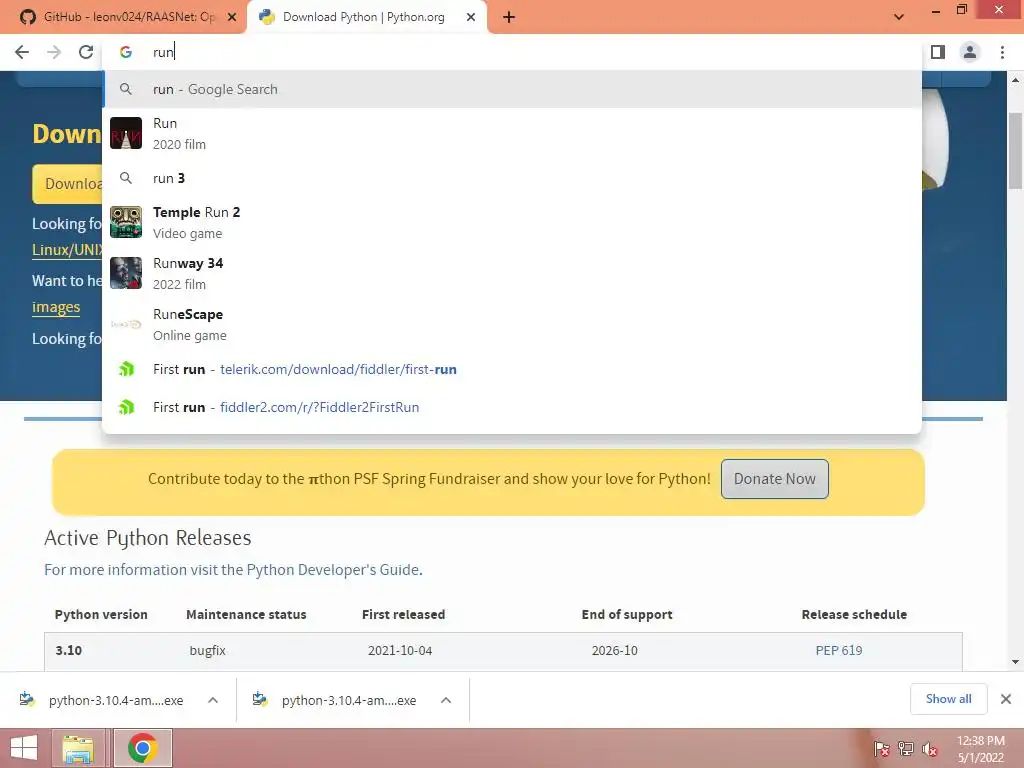This screenshot has height=768, width=1024.
Task: Click the 'bugfix' maintenance status cell
Action: pos(208,650)
